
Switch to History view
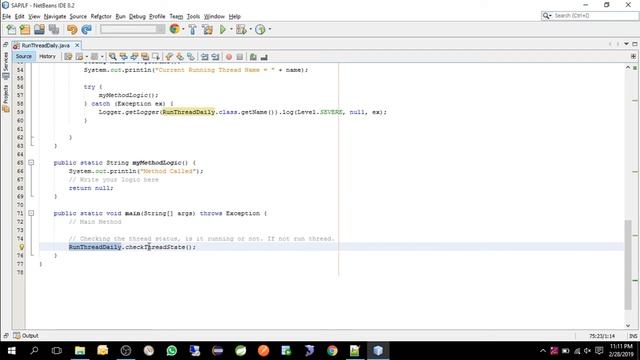(x=47, y=56)
